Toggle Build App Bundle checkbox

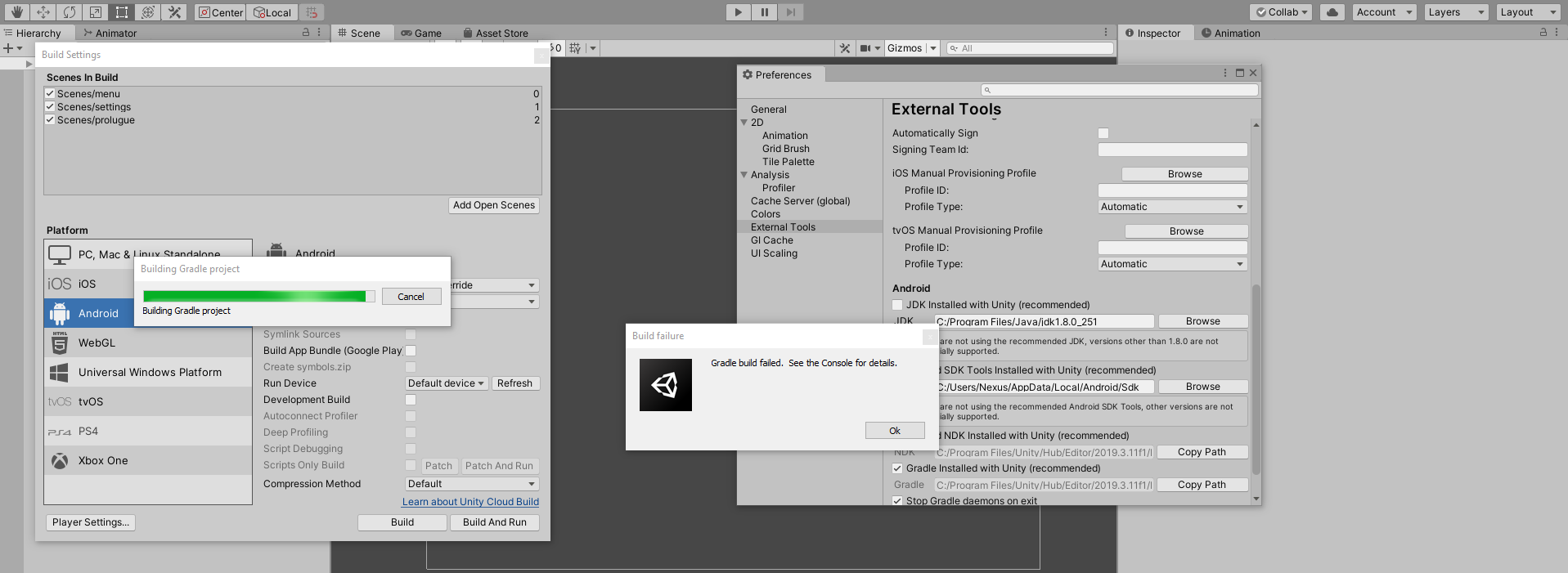(x=411, y=351)
